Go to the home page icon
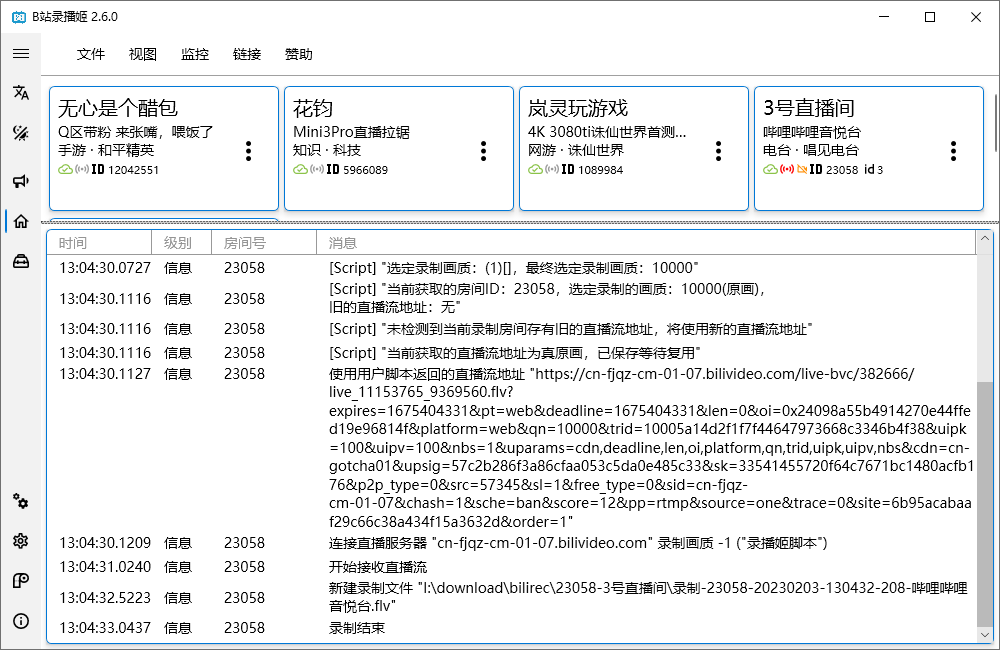The width and height of the screenshot is (1000, 650). click(21, 221)
